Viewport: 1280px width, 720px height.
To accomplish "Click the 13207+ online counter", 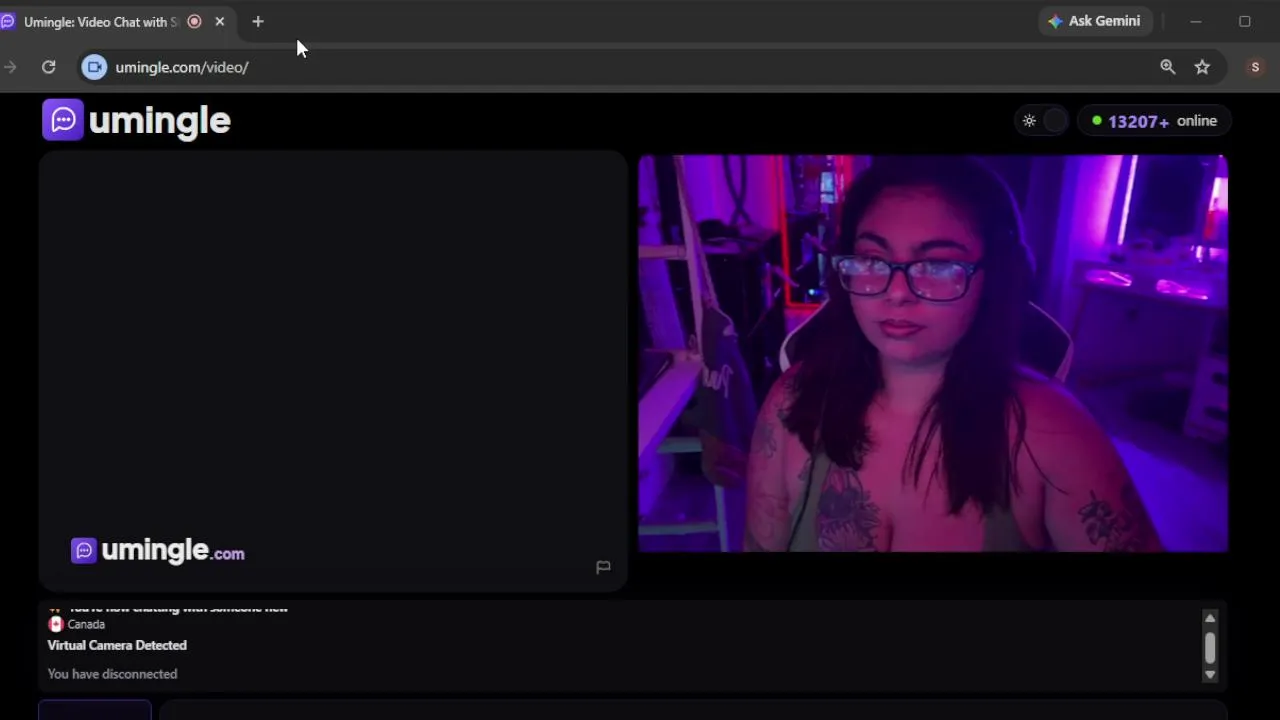I will point(1156,121).
